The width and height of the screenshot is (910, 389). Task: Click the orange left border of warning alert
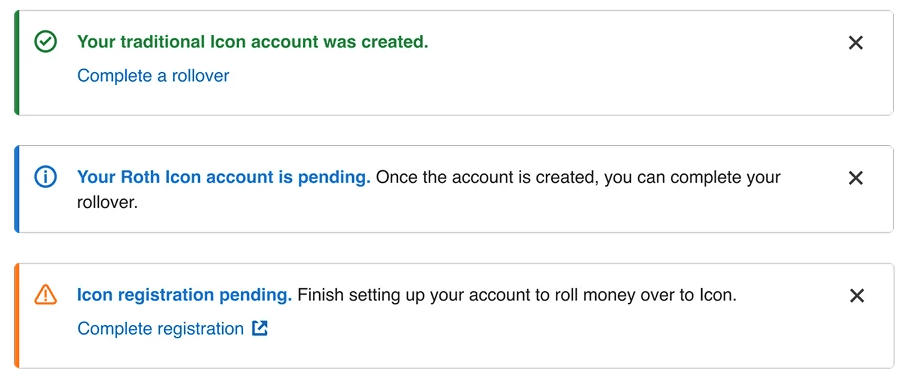click(x=17, y=315)
